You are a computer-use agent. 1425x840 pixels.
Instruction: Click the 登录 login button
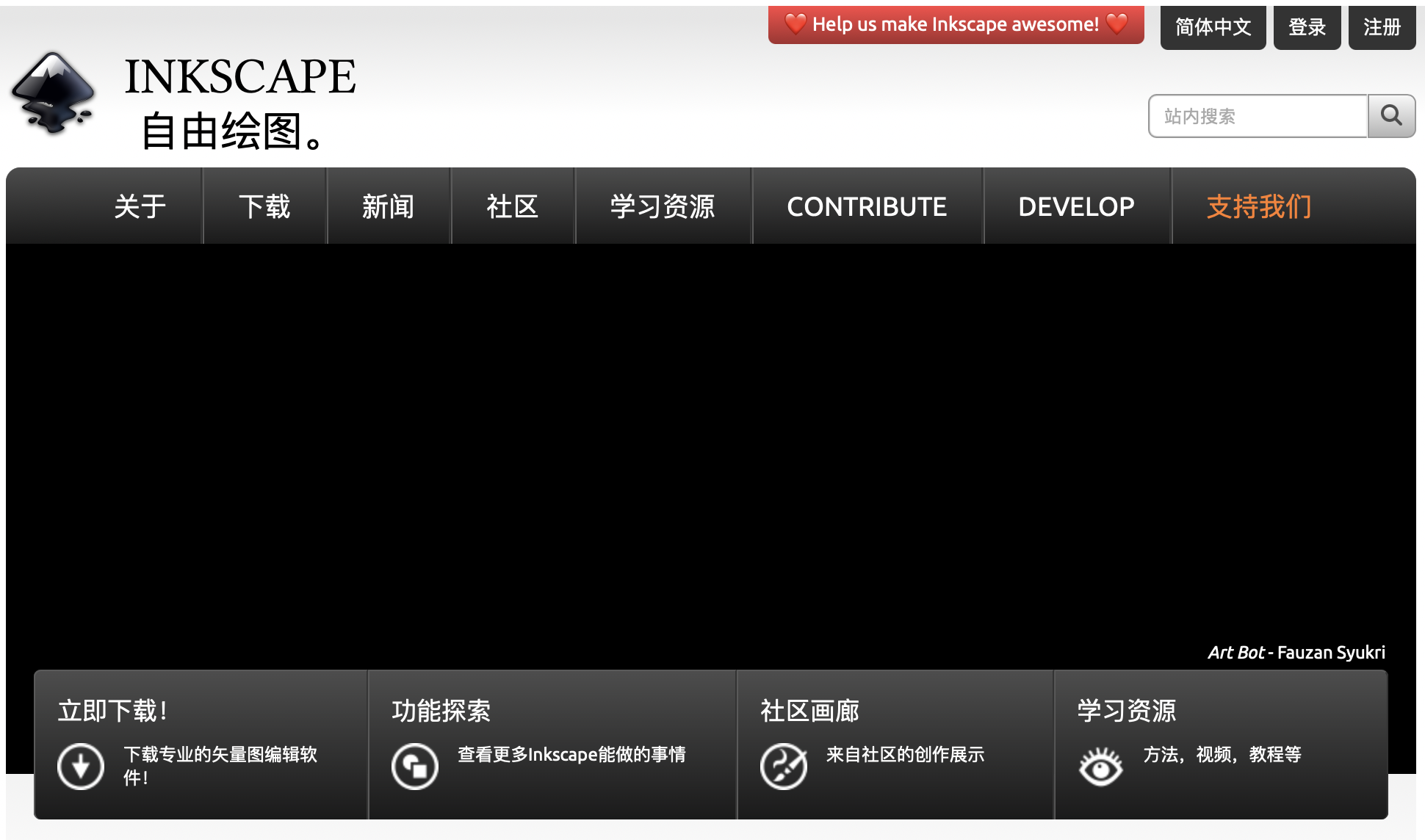[1307, 26]
